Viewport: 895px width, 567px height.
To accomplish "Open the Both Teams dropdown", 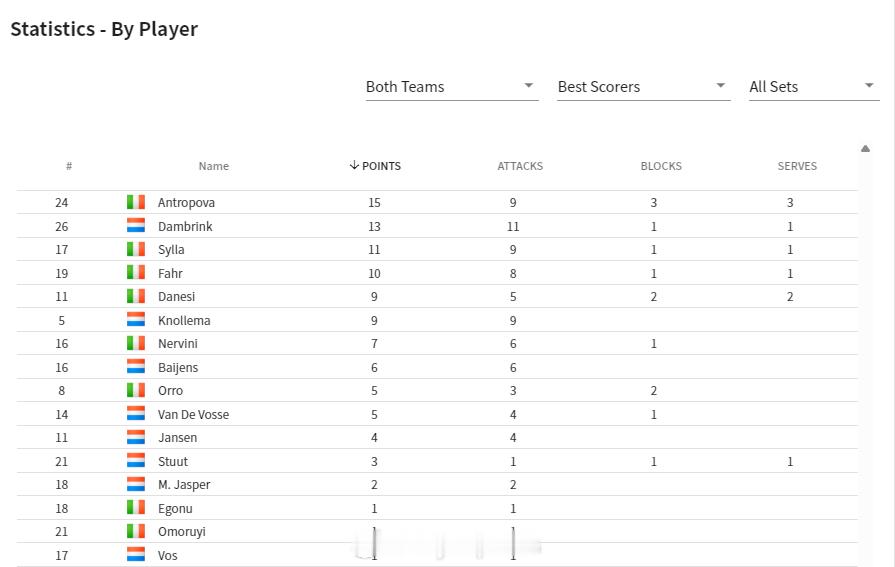I will tap(451, 87).
